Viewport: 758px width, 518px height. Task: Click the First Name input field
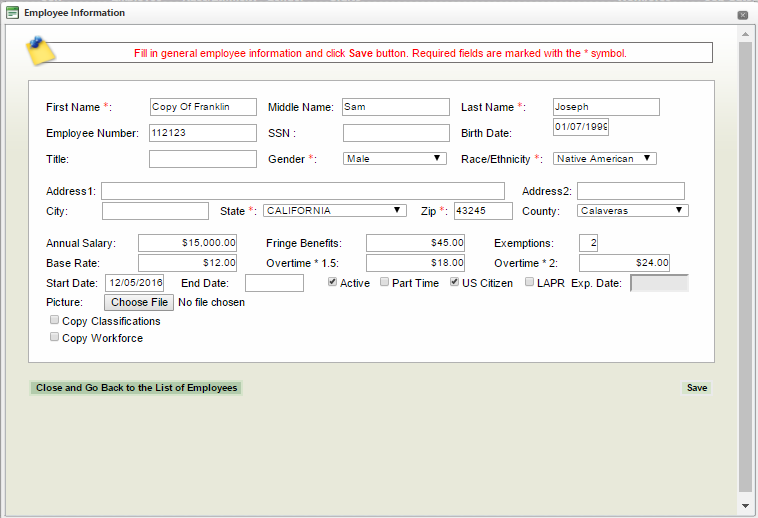tap(203, 107)
